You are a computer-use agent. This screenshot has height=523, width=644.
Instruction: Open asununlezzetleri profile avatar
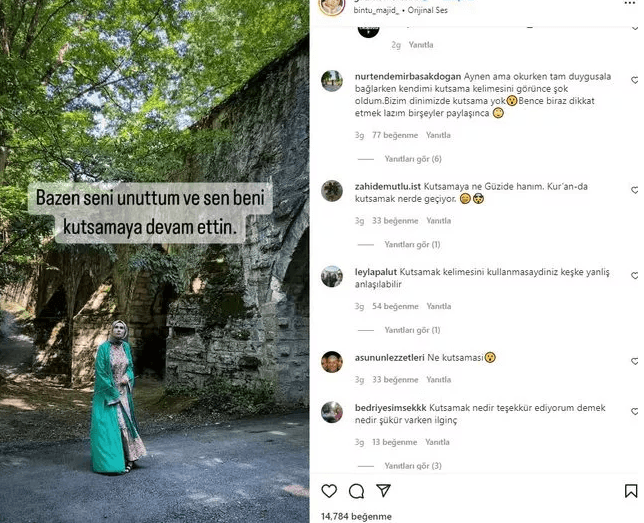pyautogui.click(x=332, y=362)
